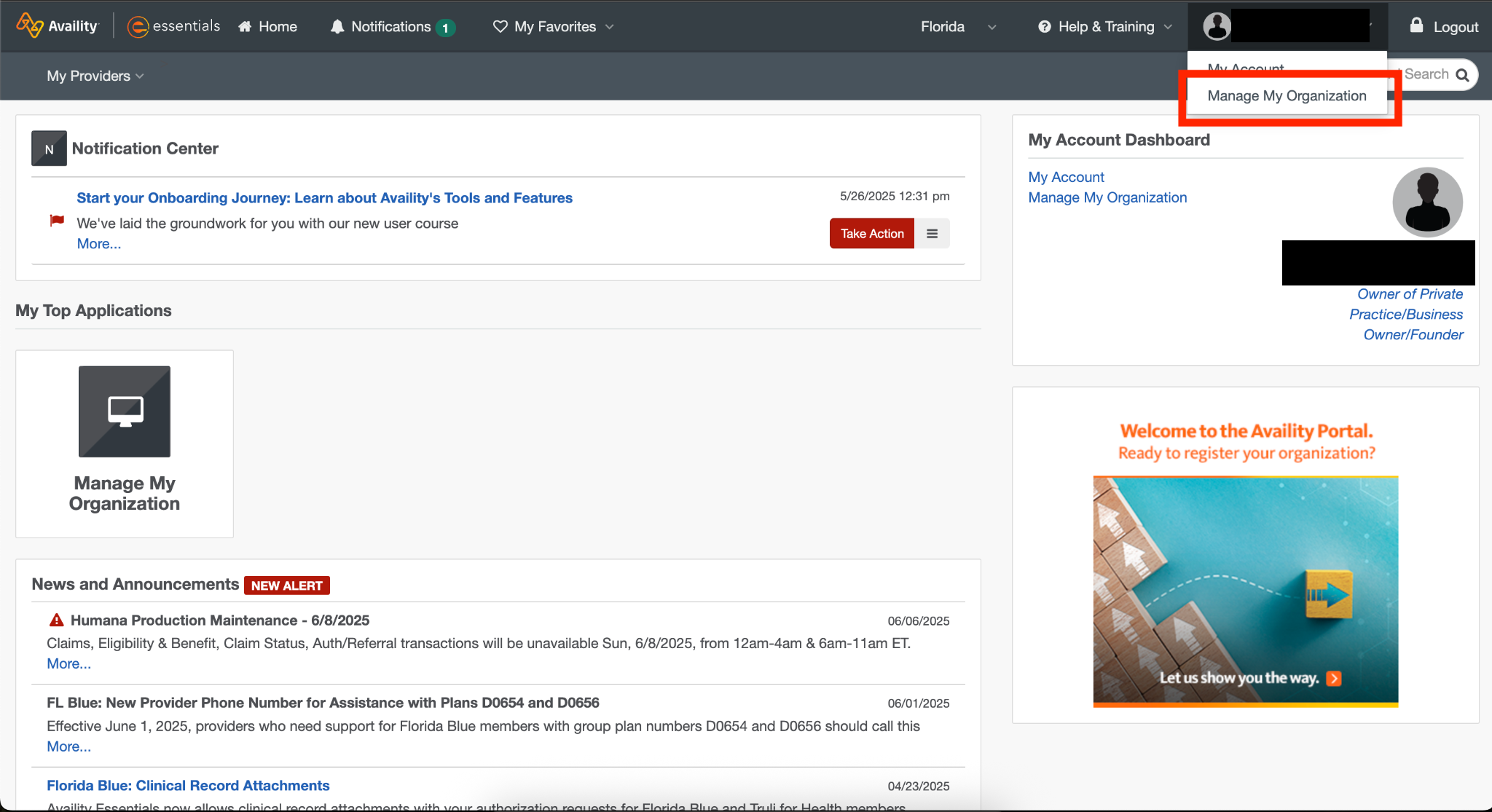Click the dashboard profile avatar picture
Image resolution: width=1492 pixels, height=812 pixels.
tap(1427, 202)
